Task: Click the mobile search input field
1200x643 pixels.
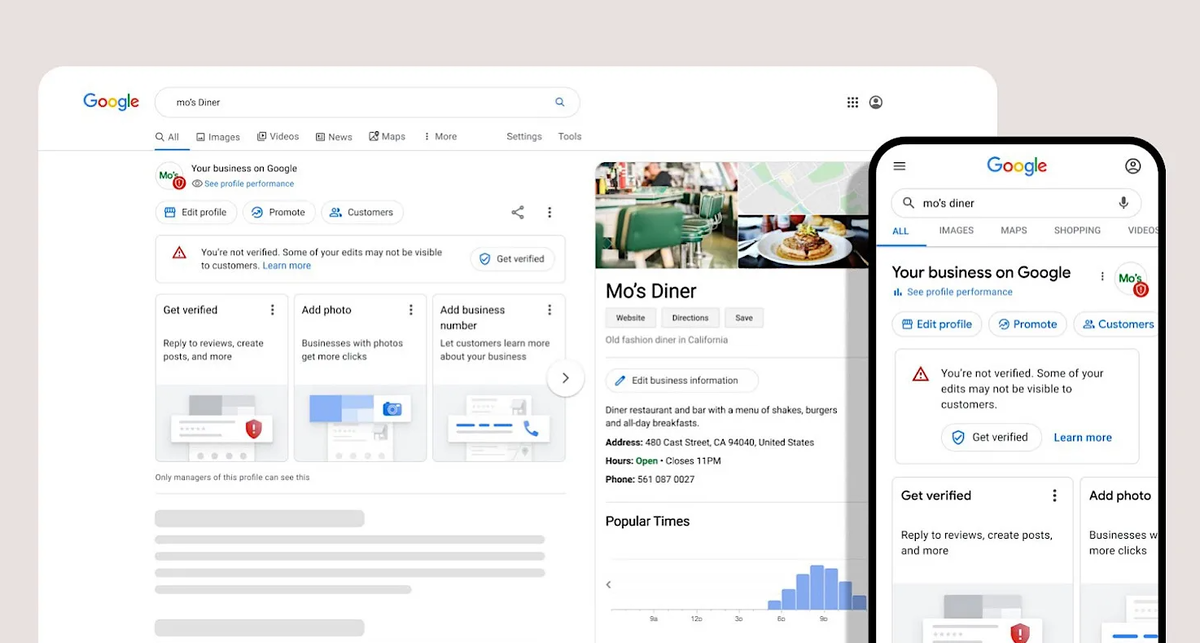Action: coord(1016,203)
